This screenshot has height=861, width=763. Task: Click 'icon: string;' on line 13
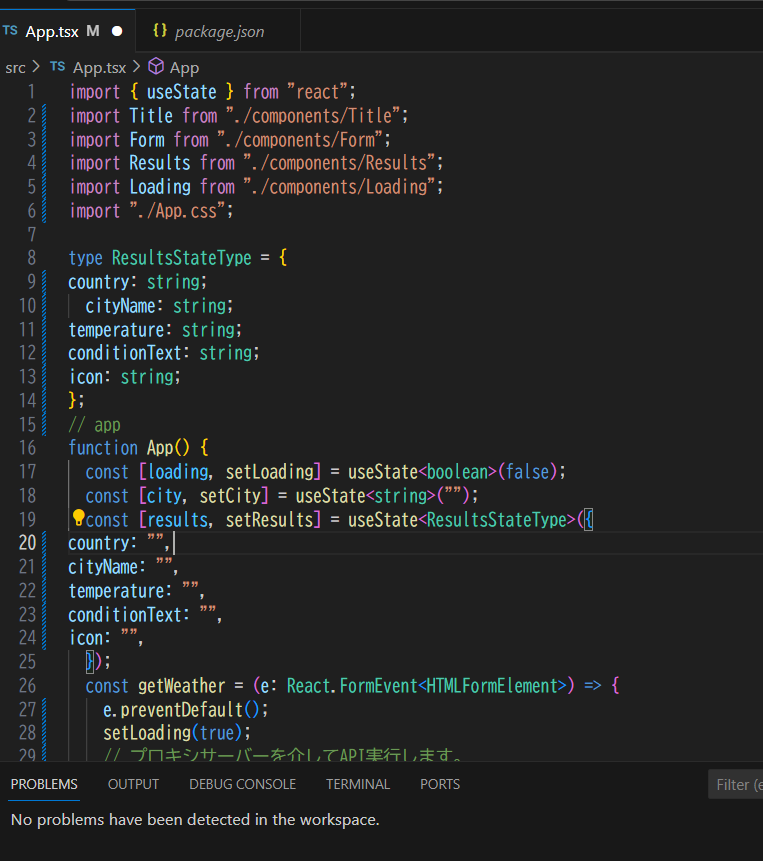coord(125,377)
